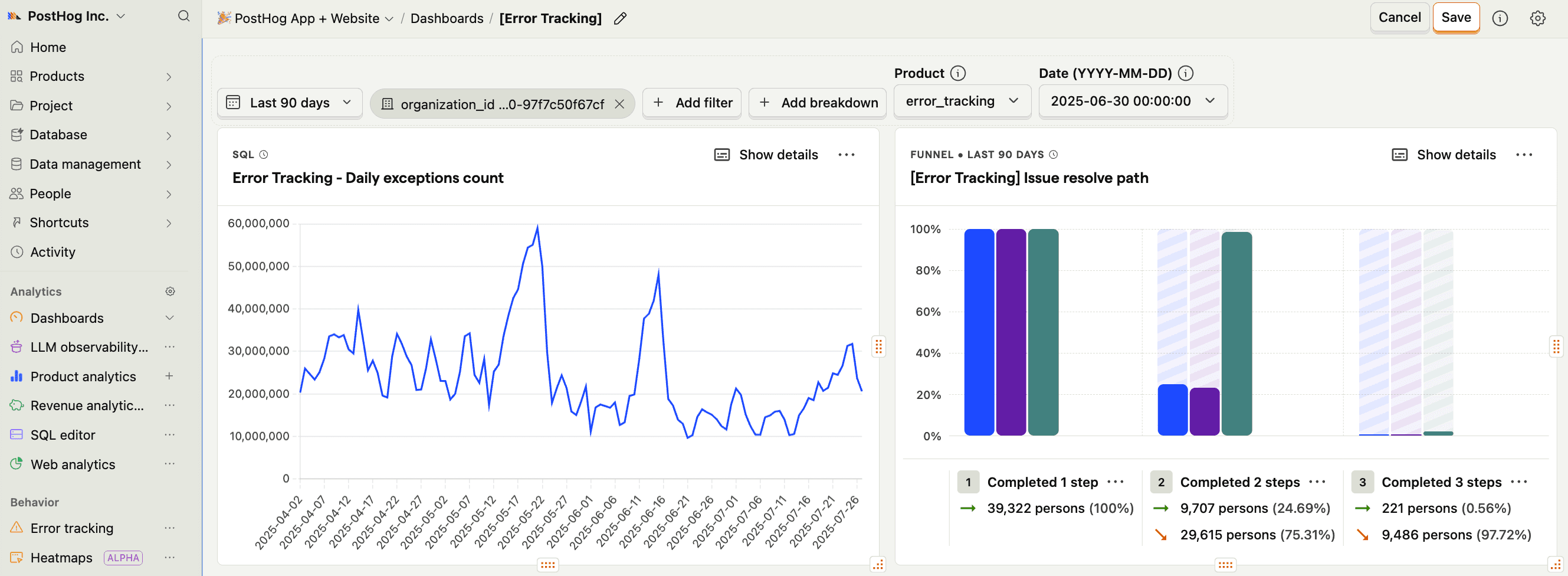The width and height of the screenshot is (1568, 576).
Task: Open the search magnifier in sidebar
Action: pos(183,17)
